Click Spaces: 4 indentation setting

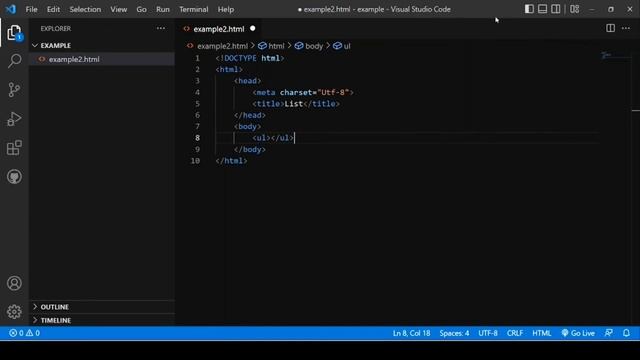tap(454, 333)
